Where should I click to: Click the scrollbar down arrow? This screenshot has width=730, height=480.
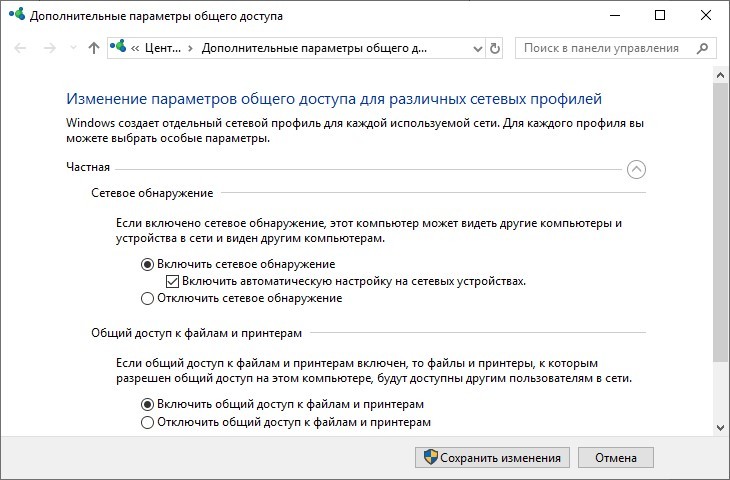[721, 426]
